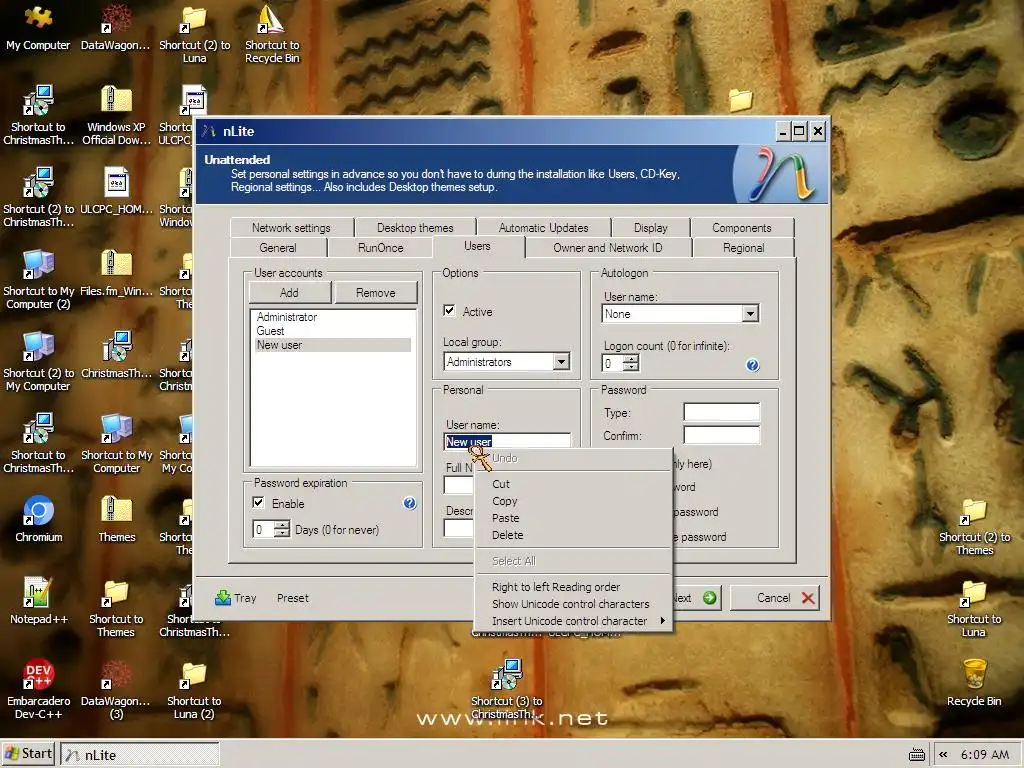1024x768 pixels.
Task: Switch to Owner and Network ID tab
Action: click(x=607, y=248)
